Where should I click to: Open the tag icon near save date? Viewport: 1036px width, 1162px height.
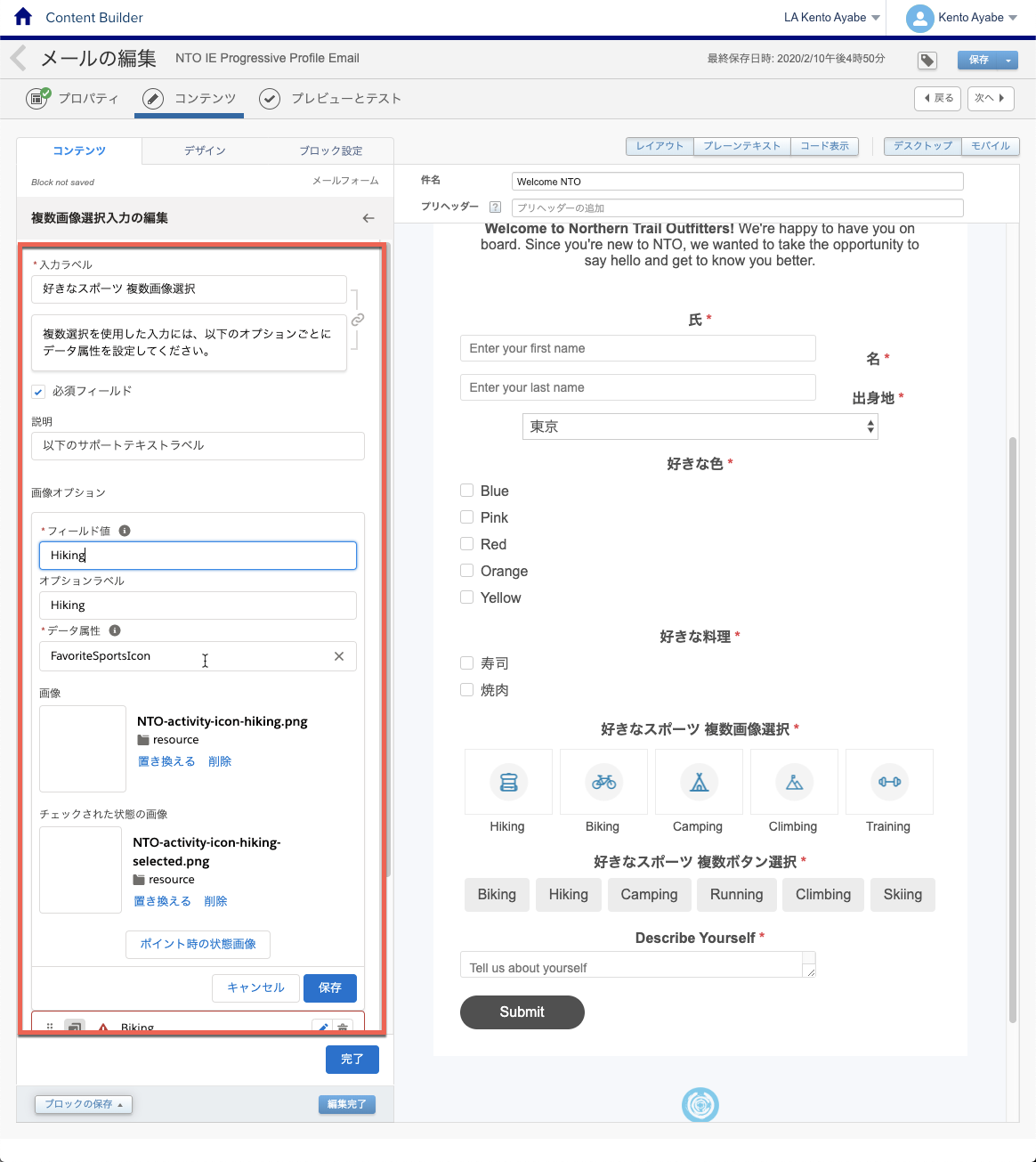point(927,61)
